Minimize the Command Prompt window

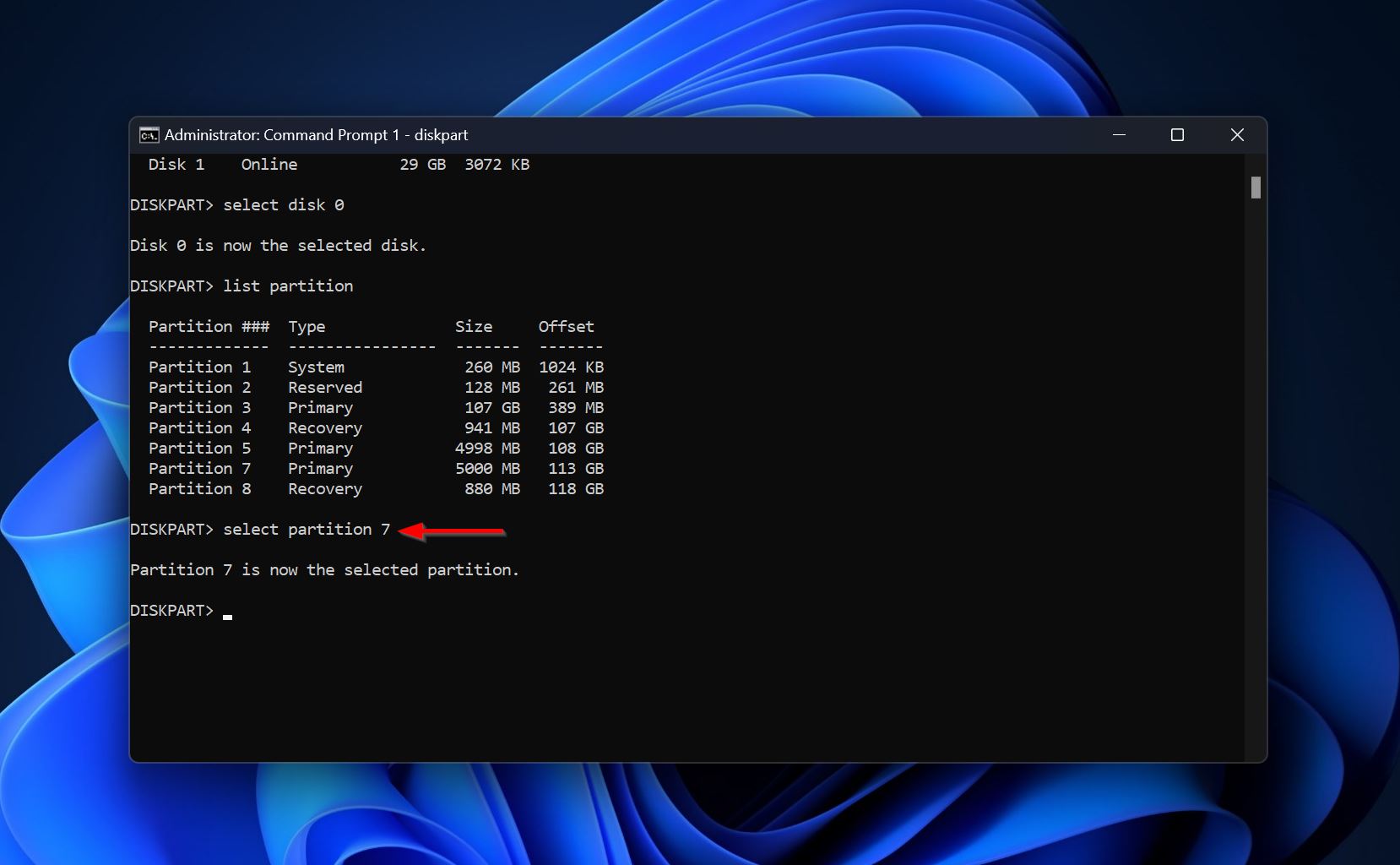pos(1119,135)
